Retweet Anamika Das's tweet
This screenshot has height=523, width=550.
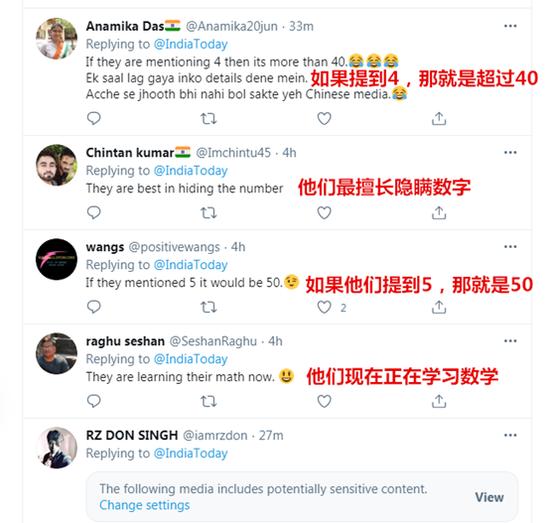click(x=208, y=119)
